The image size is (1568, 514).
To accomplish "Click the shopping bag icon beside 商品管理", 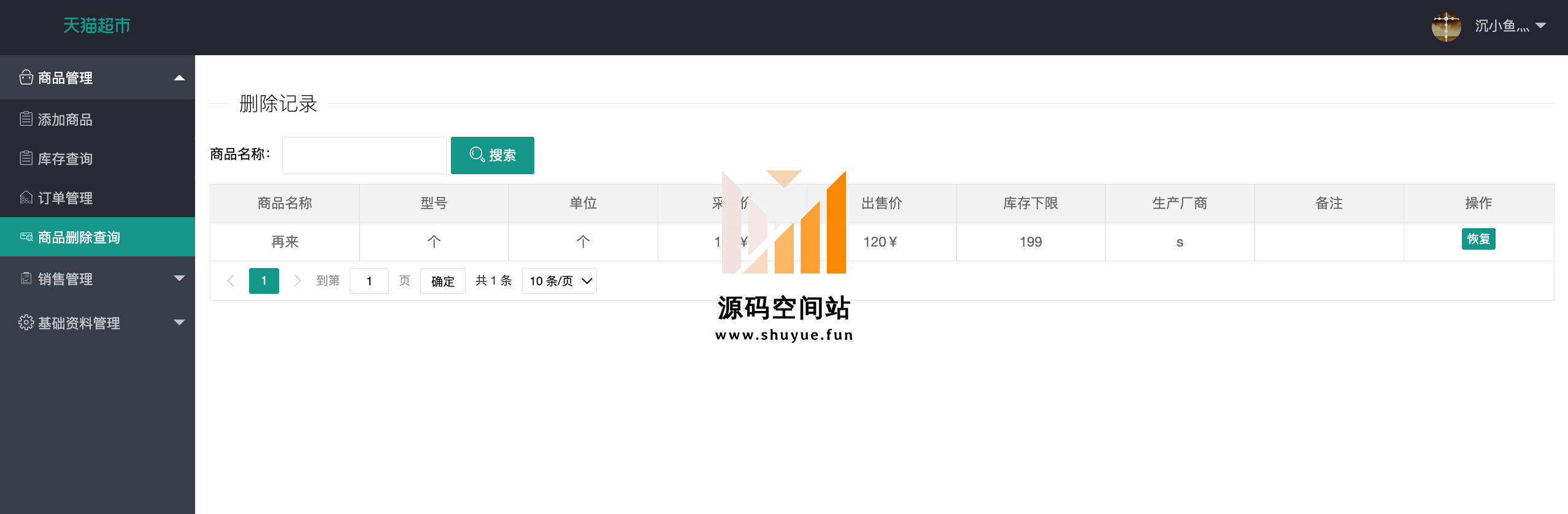I will click(26, 77).
